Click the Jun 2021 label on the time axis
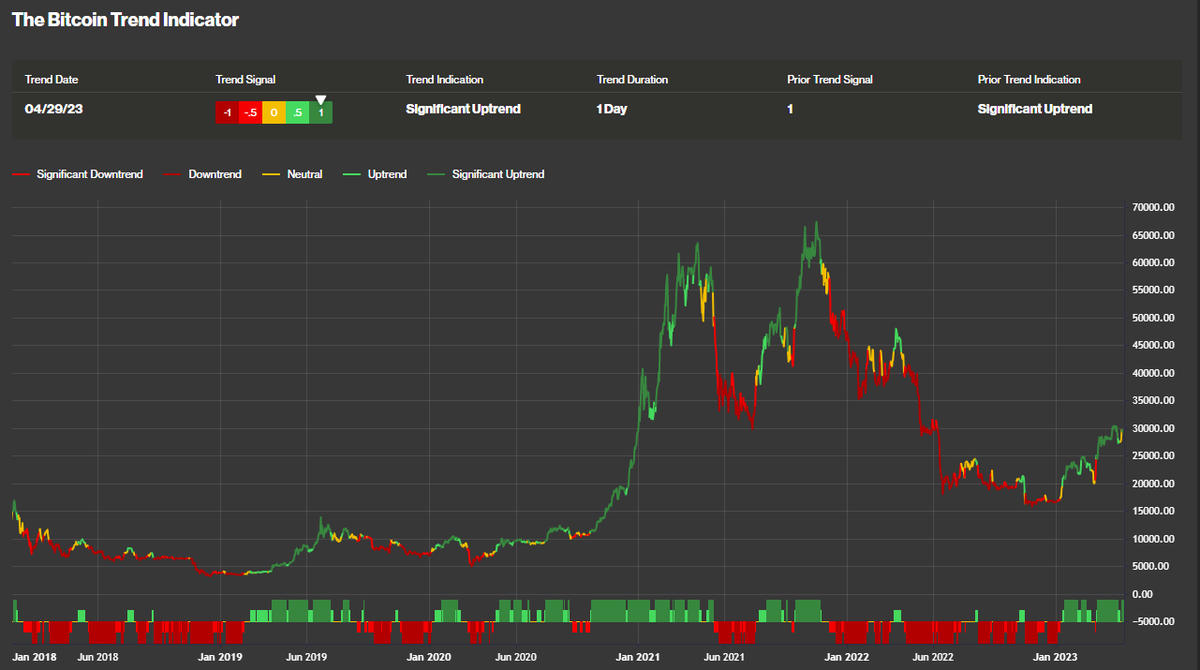1200x670 pixels. point(725,657)
